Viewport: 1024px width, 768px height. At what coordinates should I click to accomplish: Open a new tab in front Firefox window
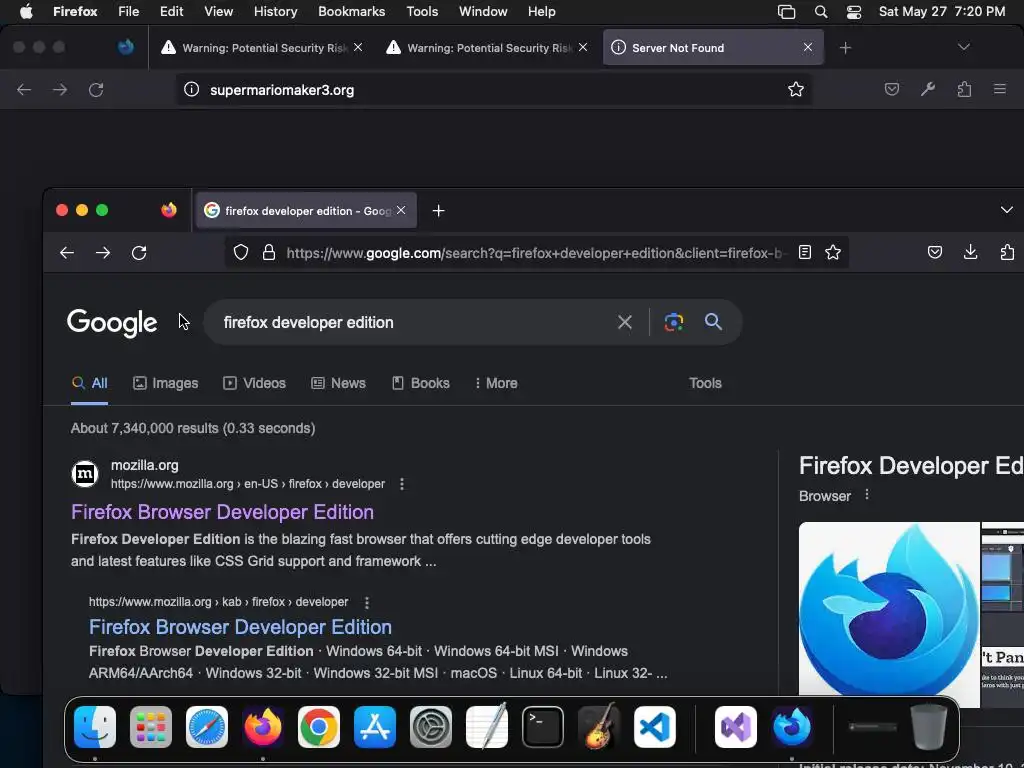(439, 210)
